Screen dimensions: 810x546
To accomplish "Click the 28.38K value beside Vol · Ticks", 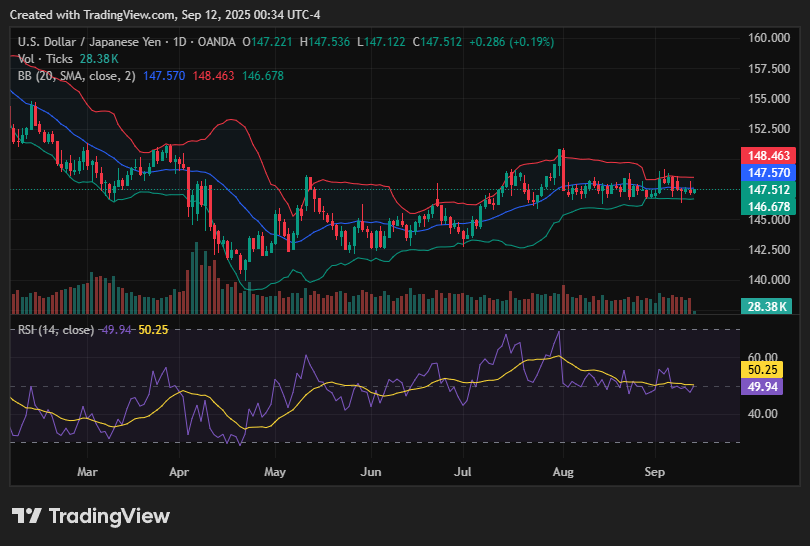I will pyautogui.click(x=99, y=59).
